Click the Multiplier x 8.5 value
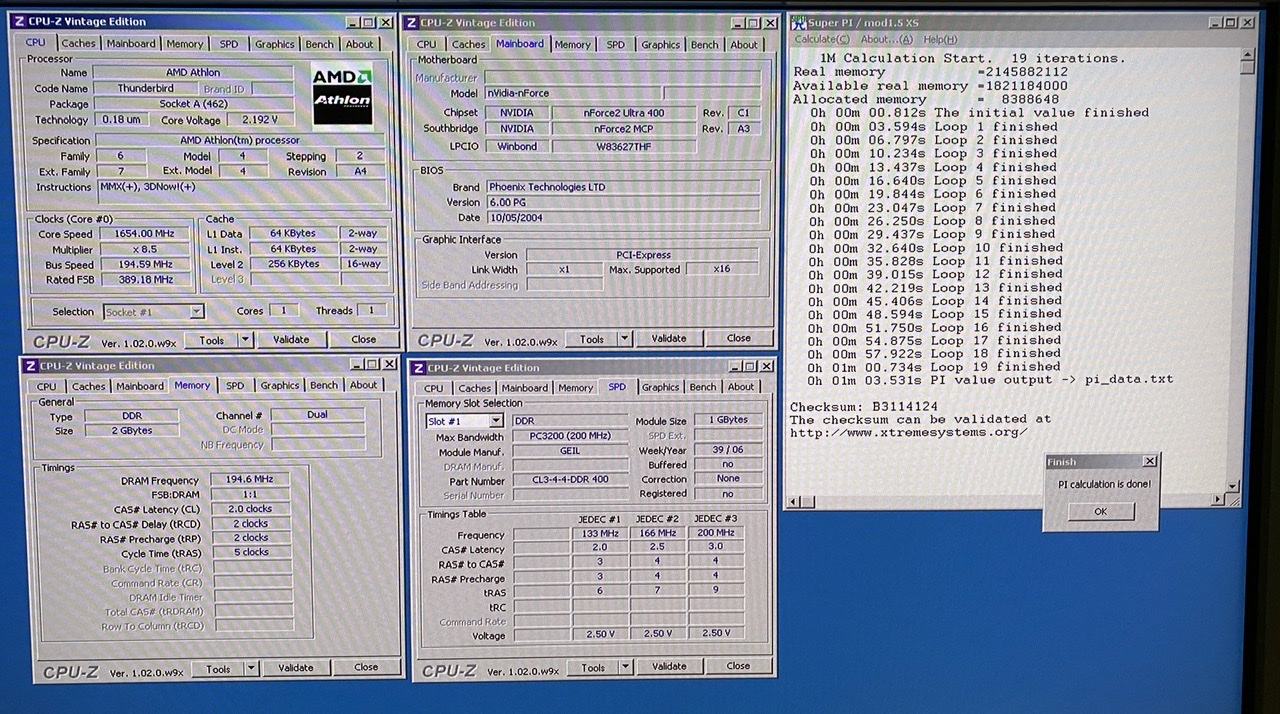This screenshot has height=714, width=1280. point(143,250)
